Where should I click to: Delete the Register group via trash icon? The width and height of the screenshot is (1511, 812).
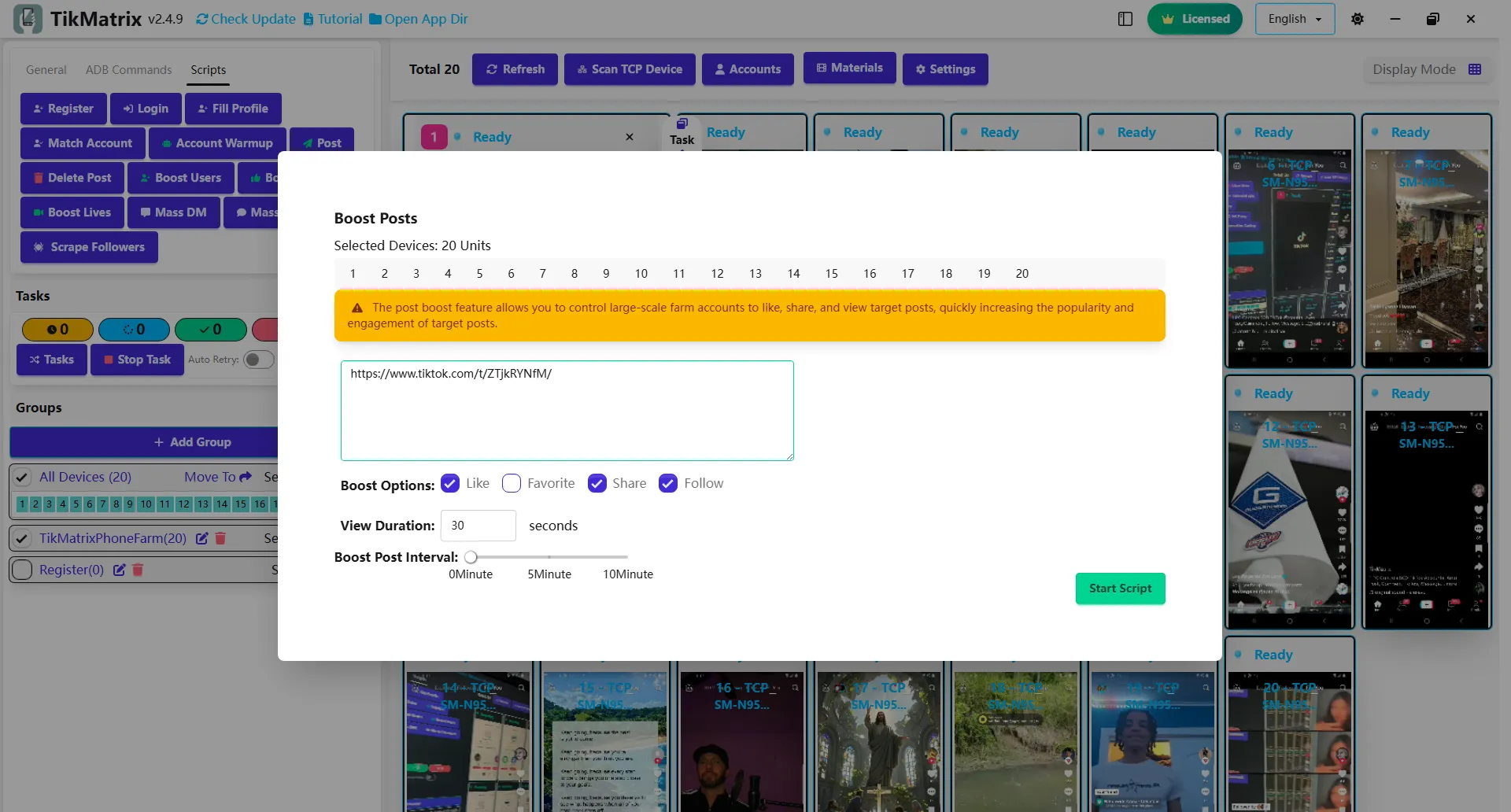coord(138,570)
